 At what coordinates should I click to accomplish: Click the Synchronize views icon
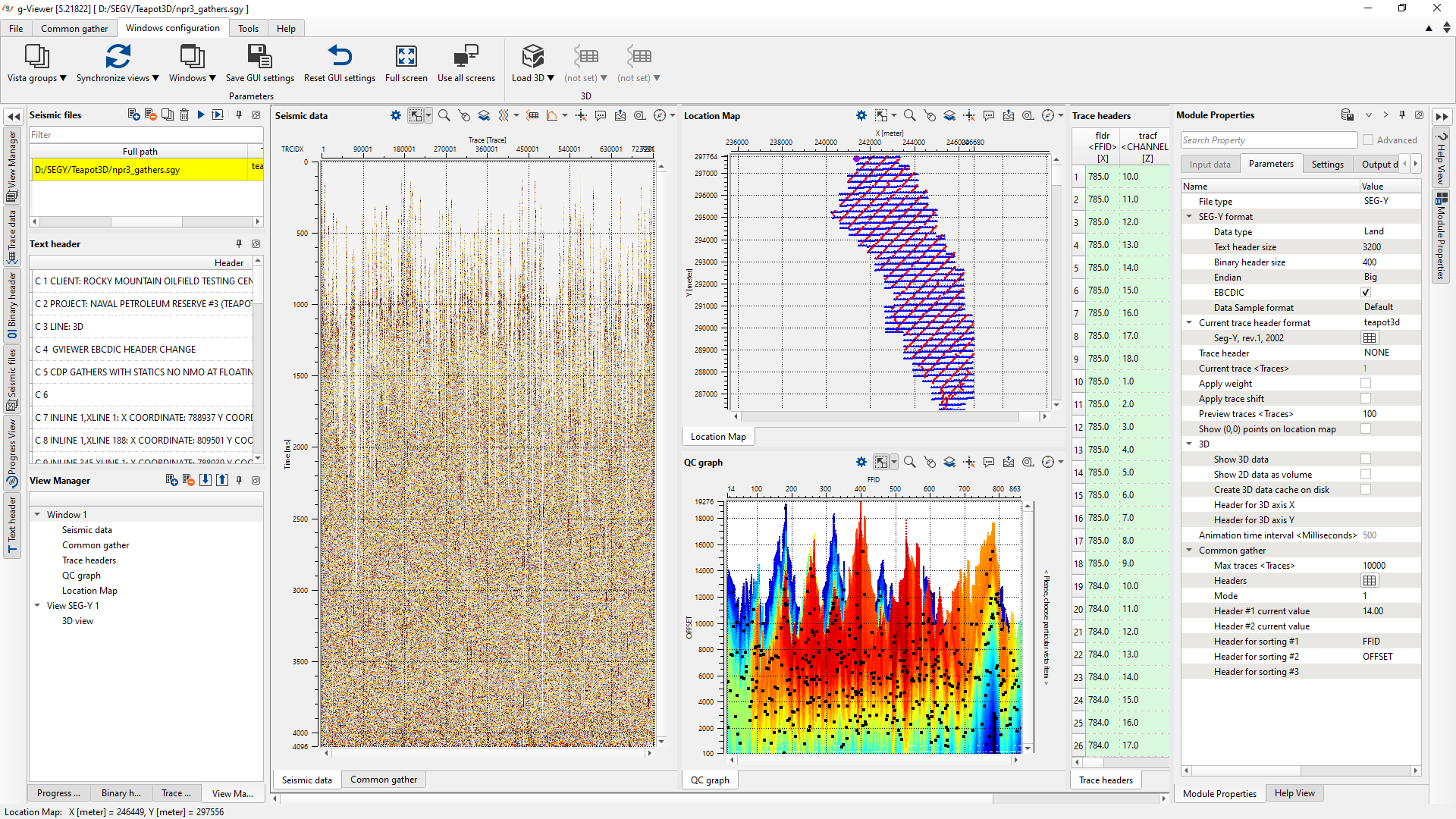click(x=118, y=57)
